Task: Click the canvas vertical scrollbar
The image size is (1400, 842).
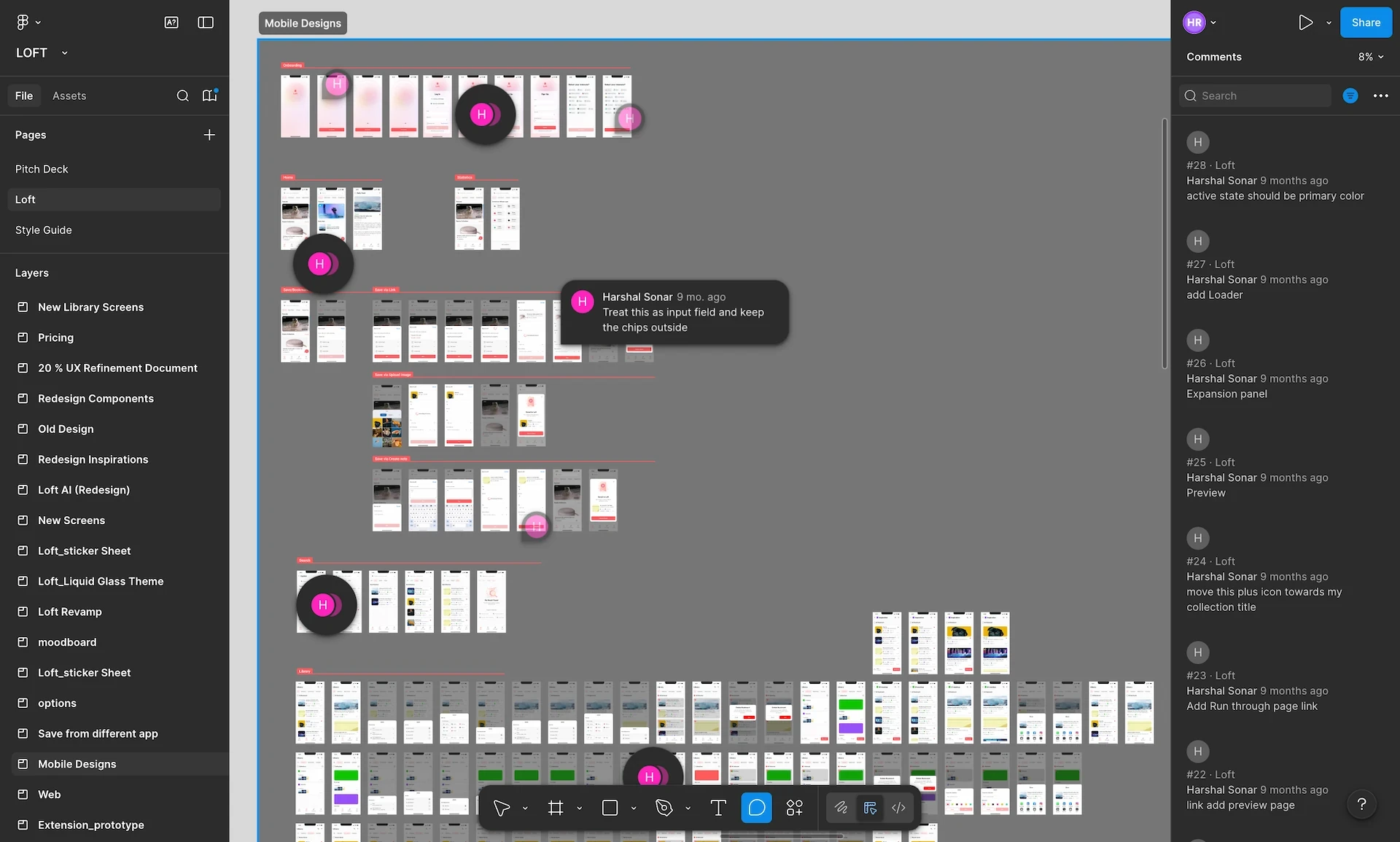Action: tap(1164, 243)
